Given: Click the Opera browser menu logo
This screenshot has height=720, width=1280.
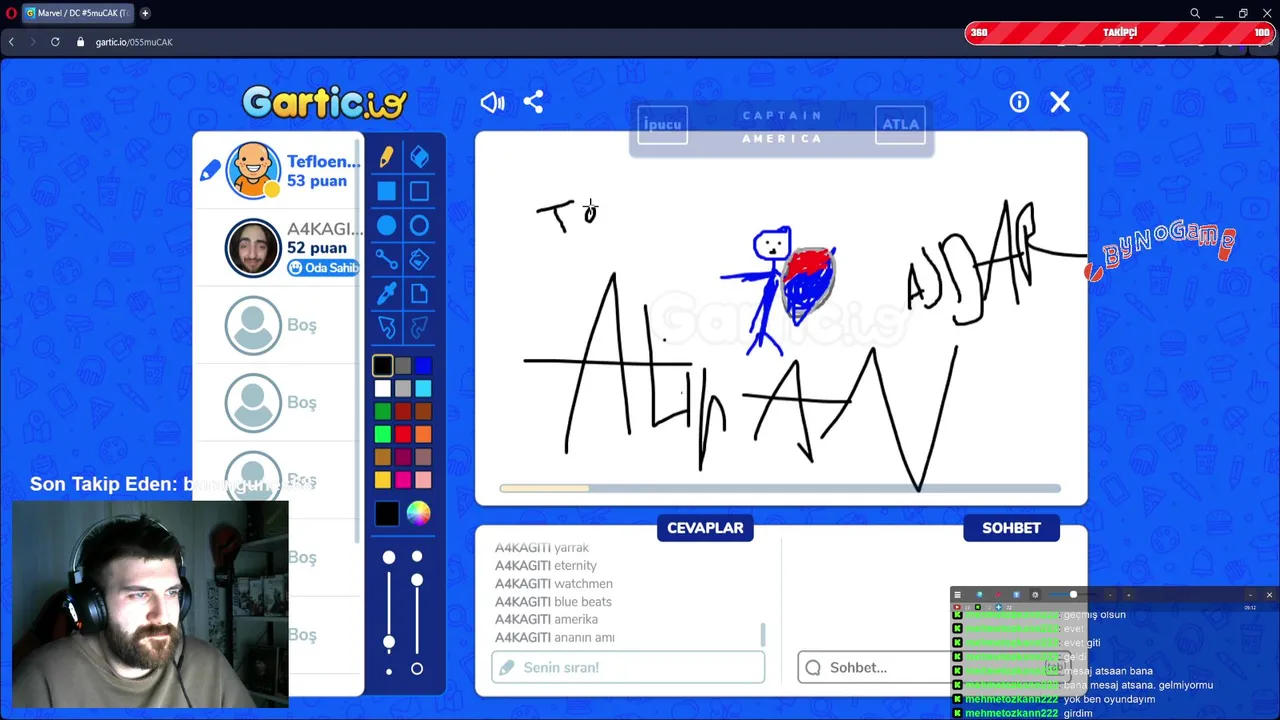Looking at the screenshot, I should pyautogui.click(x=11, y=13).
